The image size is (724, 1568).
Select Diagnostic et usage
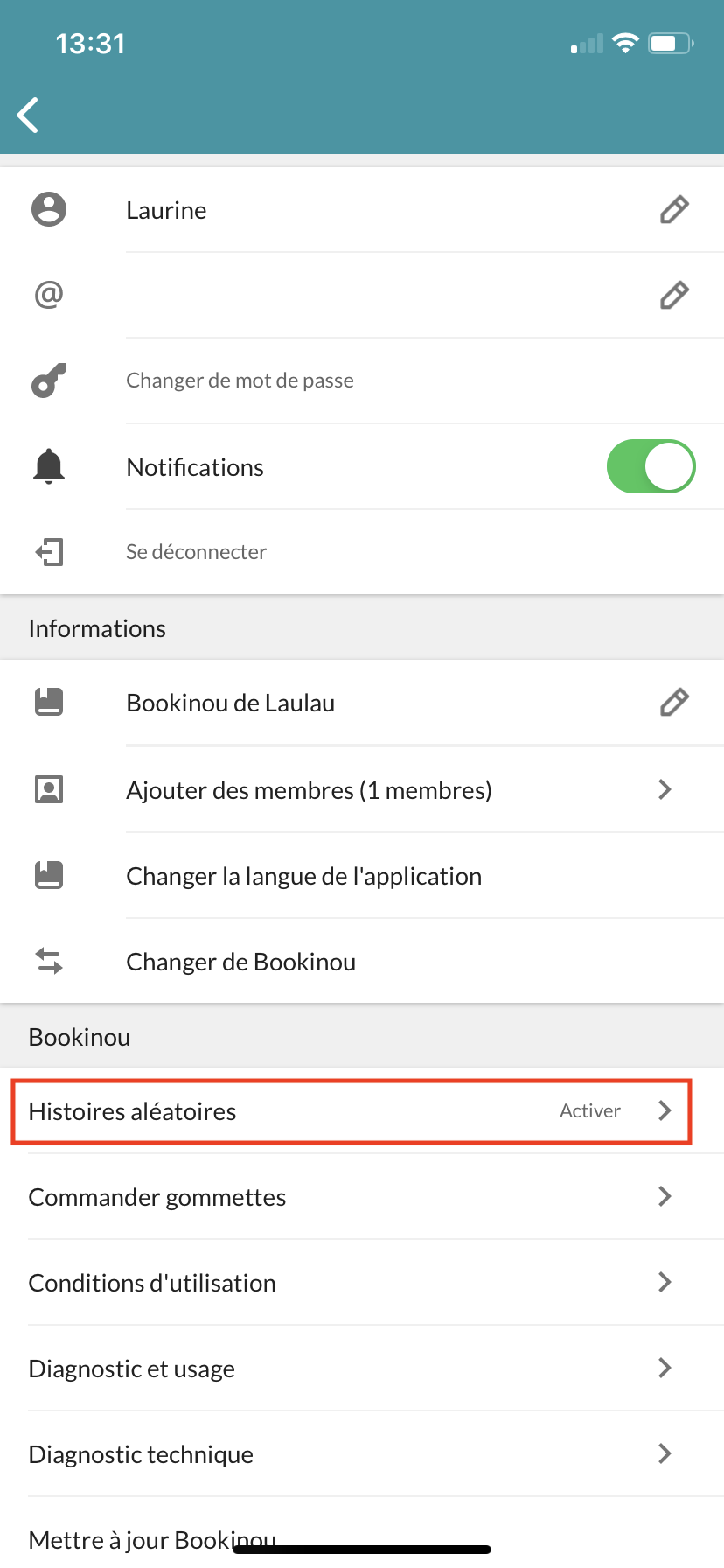362,1368
